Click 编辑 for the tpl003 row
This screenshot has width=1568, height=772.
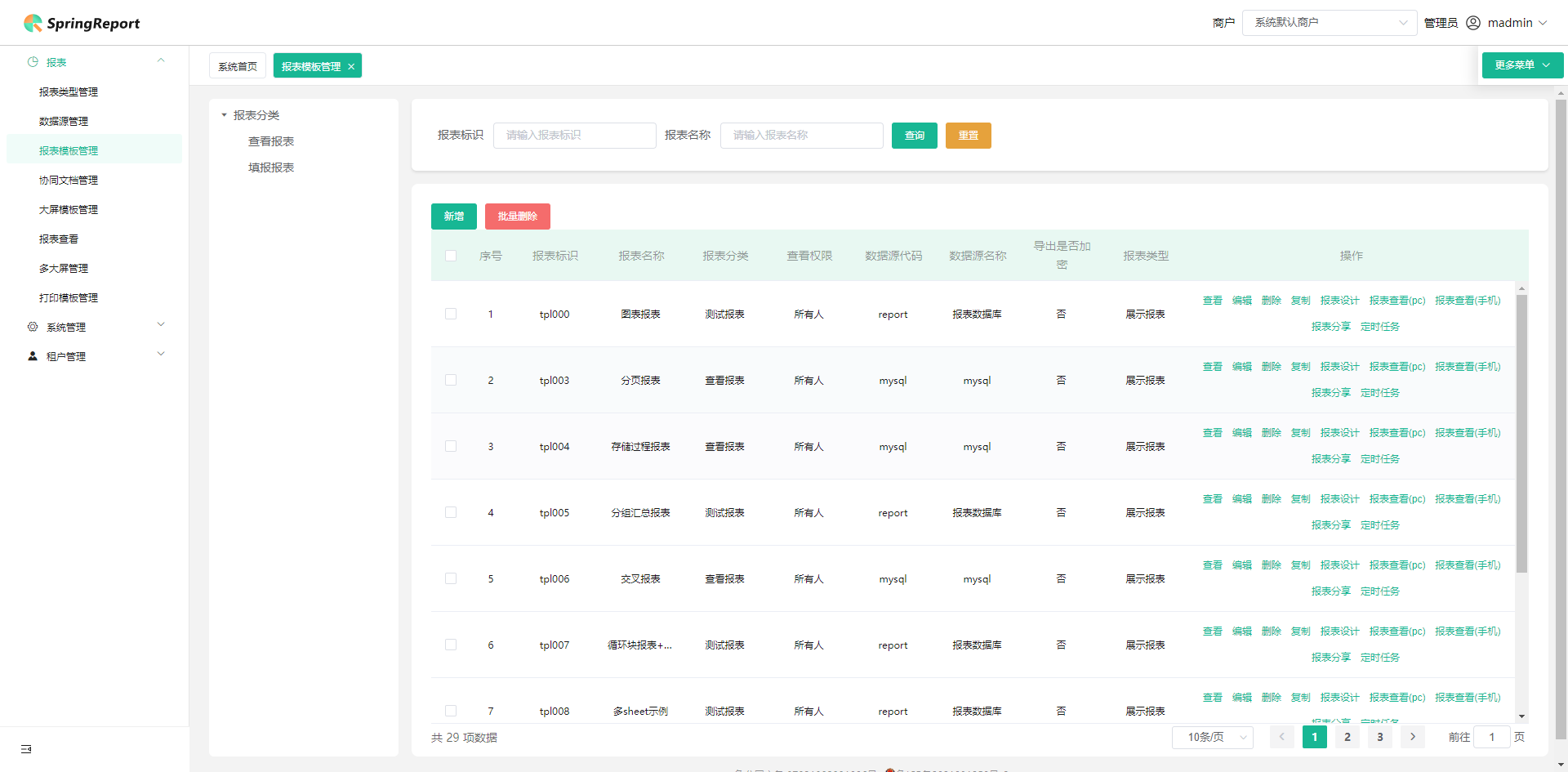pos(1242,367)
